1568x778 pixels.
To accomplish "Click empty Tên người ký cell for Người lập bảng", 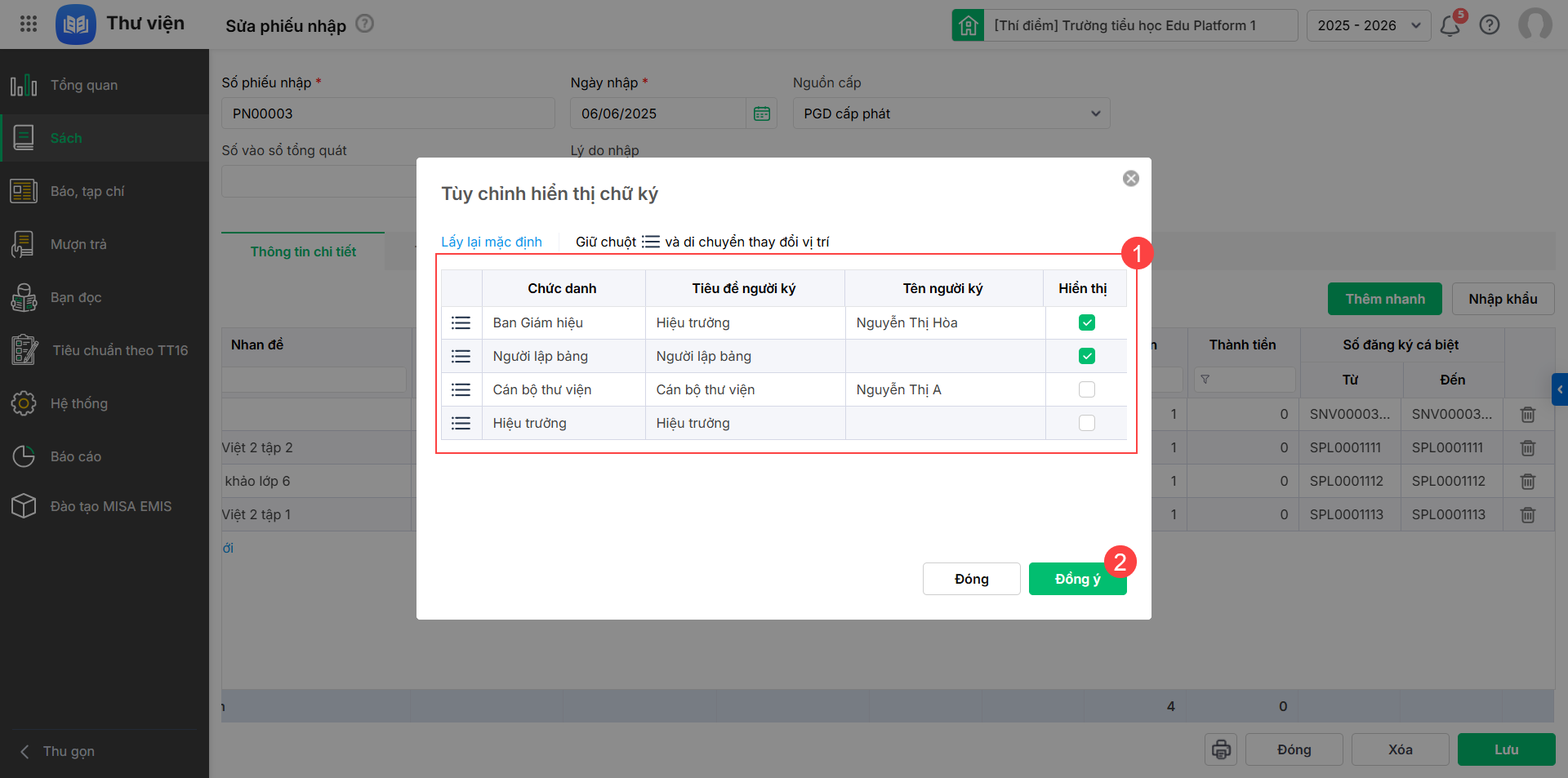I will point(945,356).
